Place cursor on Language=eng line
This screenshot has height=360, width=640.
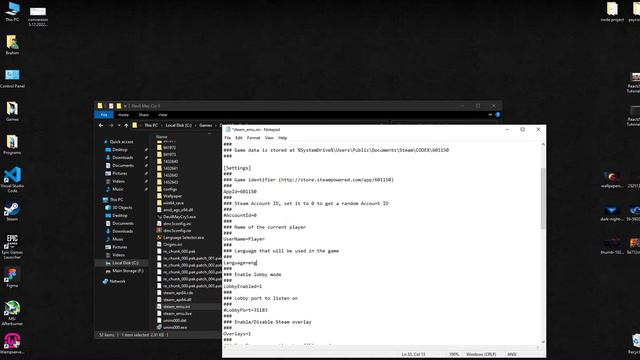(240, 263)
